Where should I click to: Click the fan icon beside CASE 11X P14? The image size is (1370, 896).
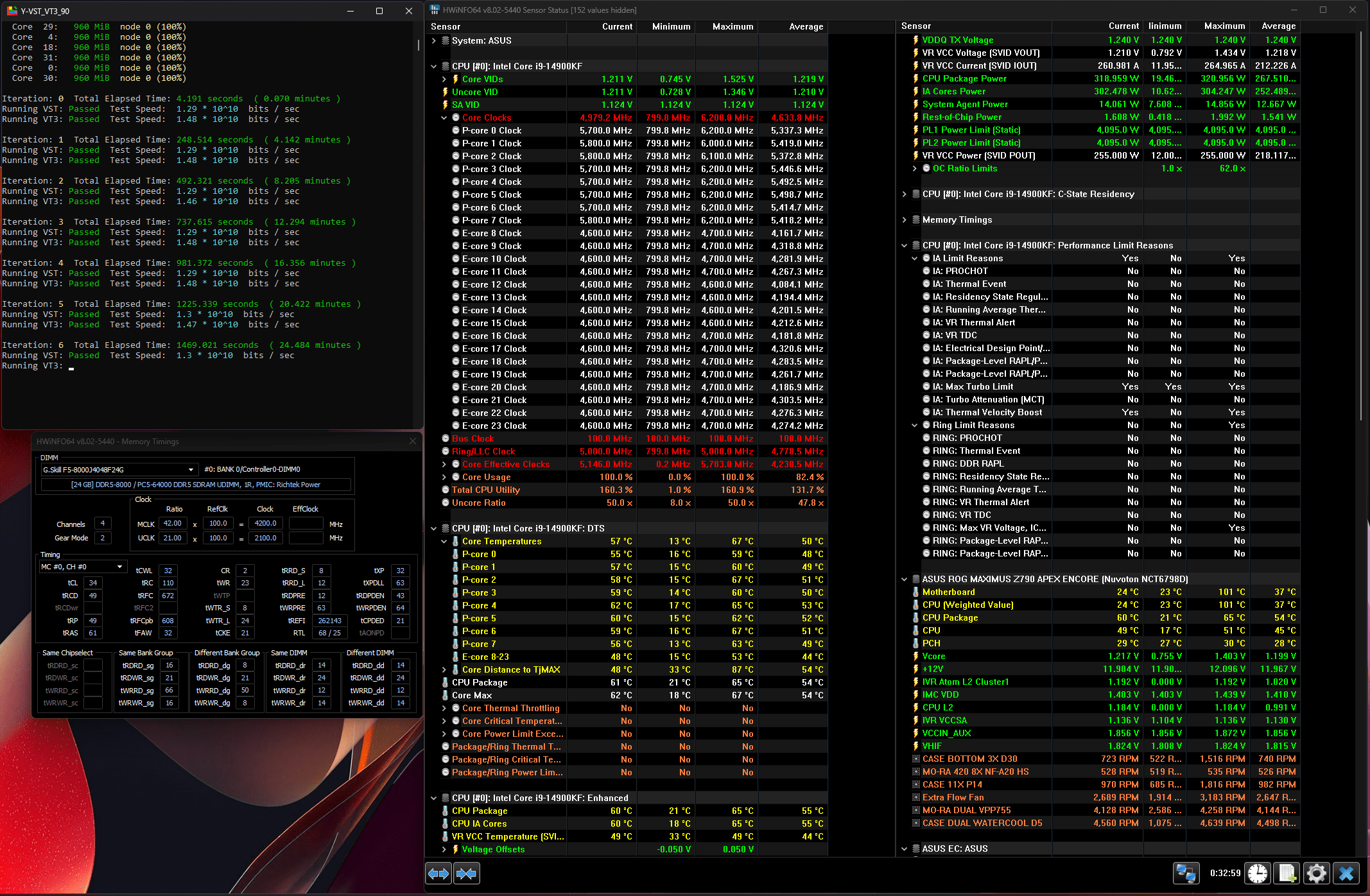(916, 784)
